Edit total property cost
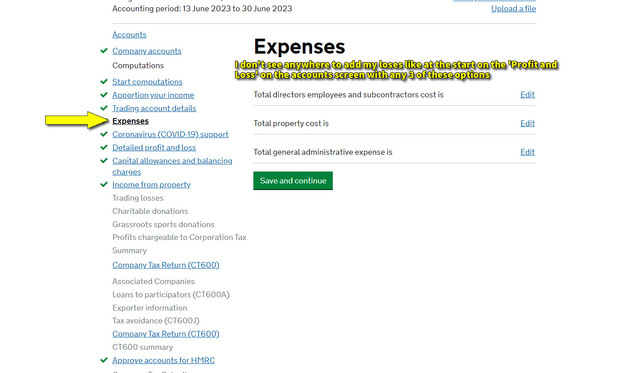This screenshot has height=373, width=640. pyautogui.click(x=527, y=123)
